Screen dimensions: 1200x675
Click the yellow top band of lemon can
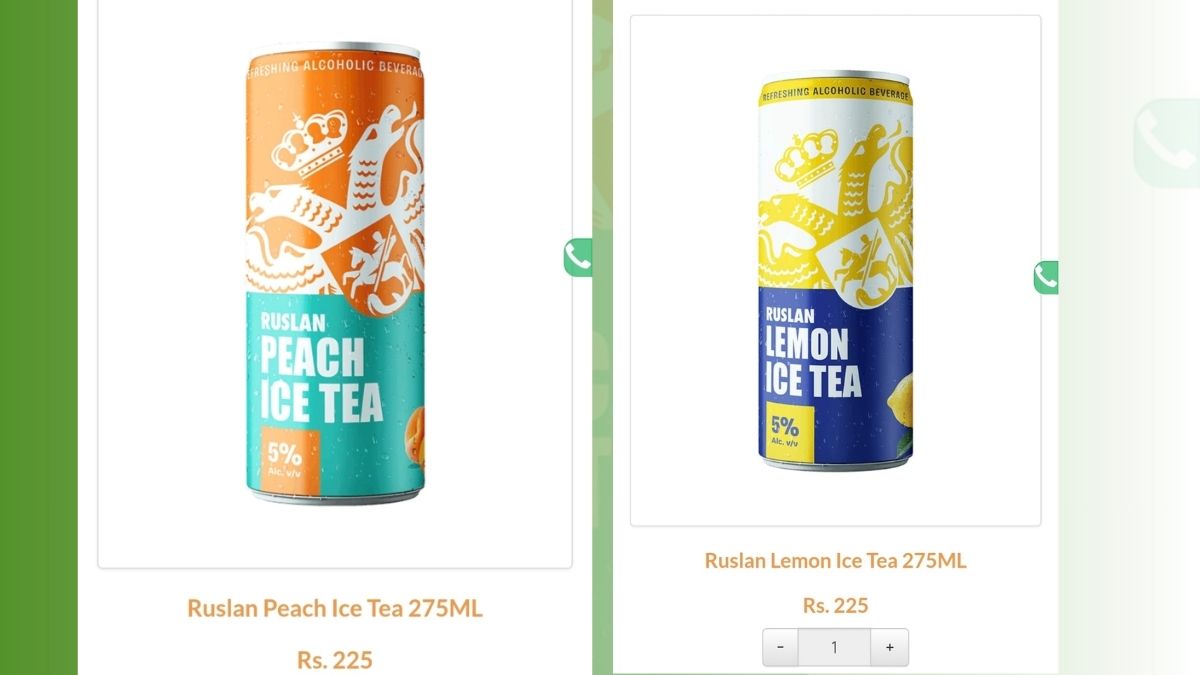[835, 94]
